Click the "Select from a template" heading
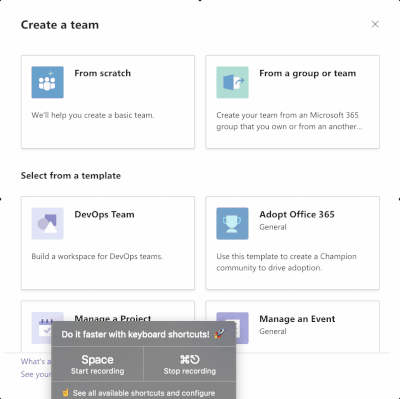 [x=71, y=176]
